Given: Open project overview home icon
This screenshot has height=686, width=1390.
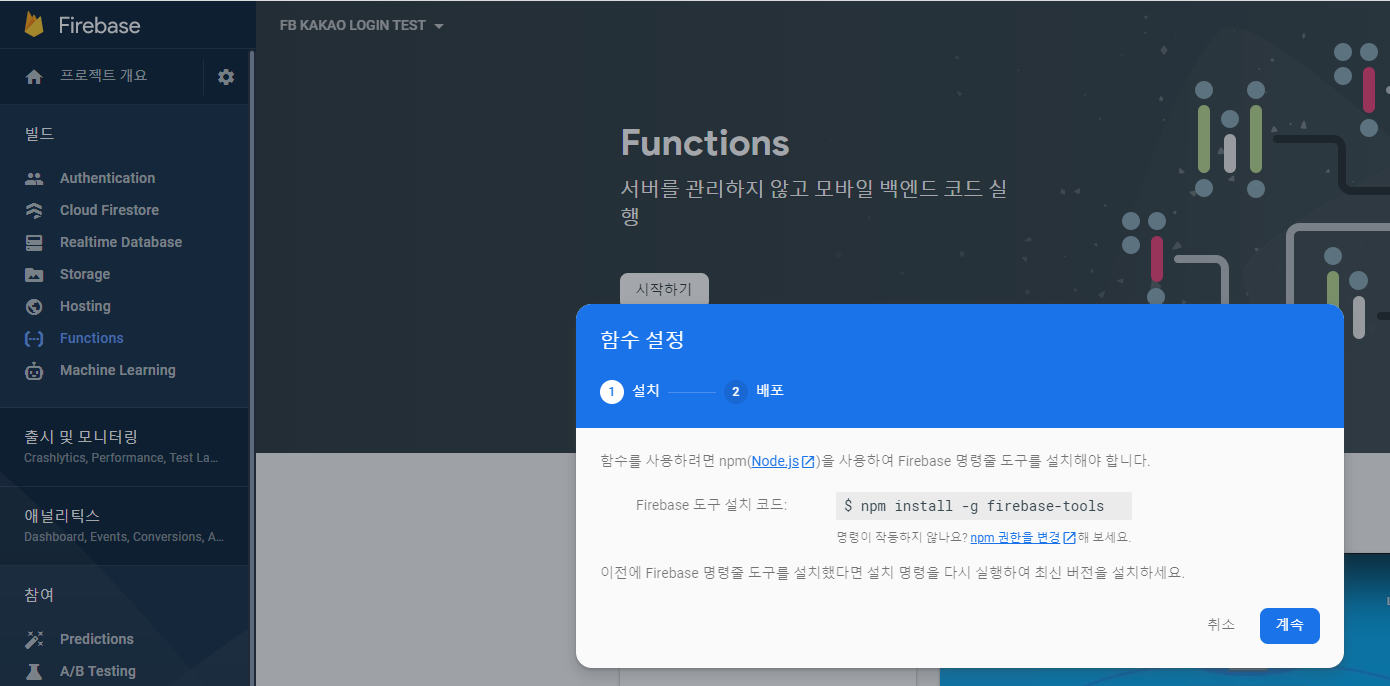Looking at the screenshot, I should (x=34, y=77).
